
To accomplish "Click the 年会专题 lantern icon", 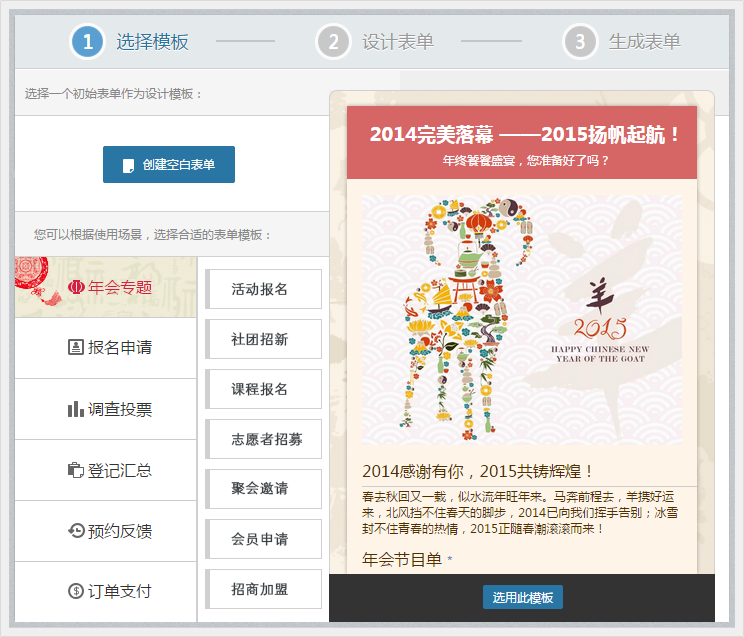I will pos(76,287).
